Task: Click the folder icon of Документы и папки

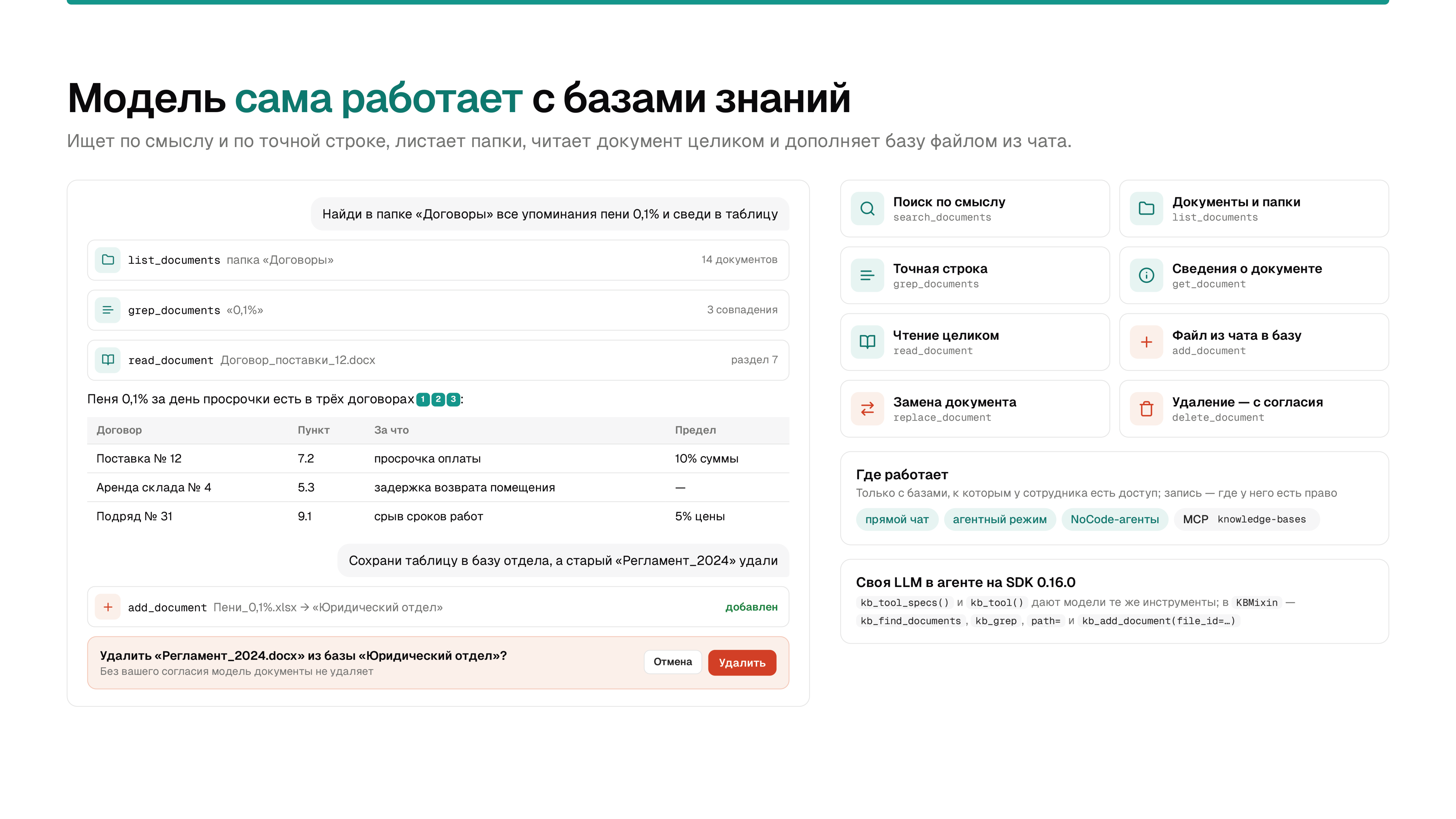Action: point(1146,208)
